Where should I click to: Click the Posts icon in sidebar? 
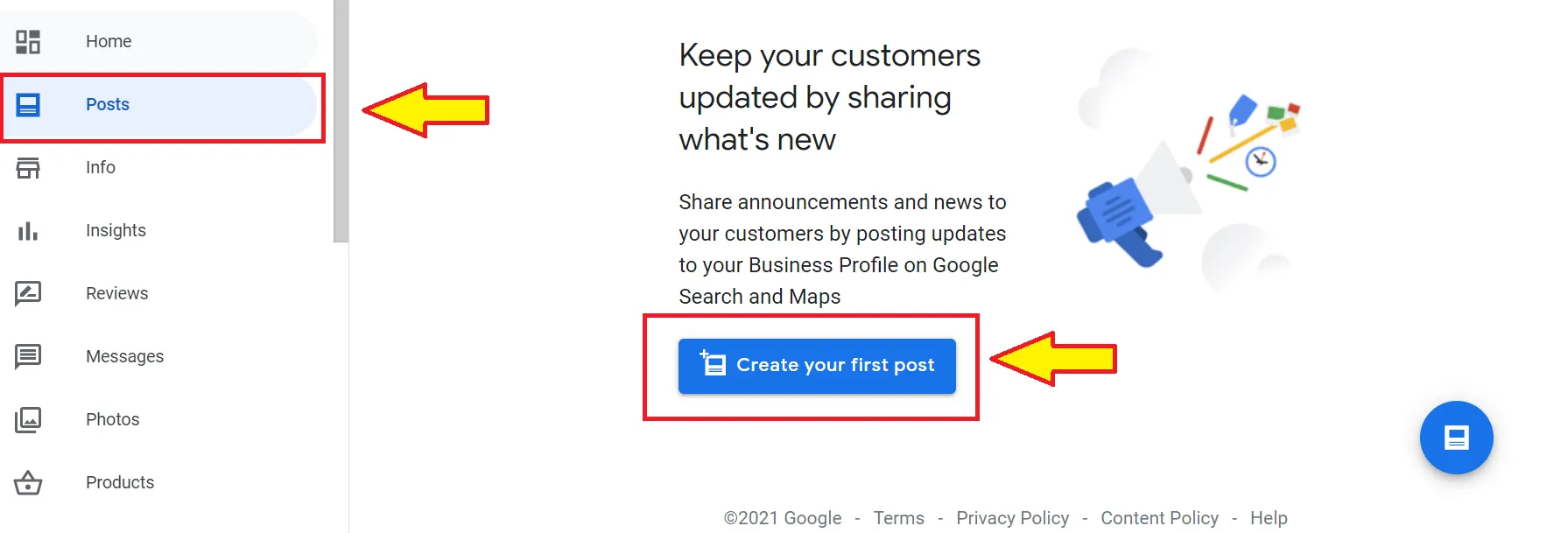pos(28,105)
